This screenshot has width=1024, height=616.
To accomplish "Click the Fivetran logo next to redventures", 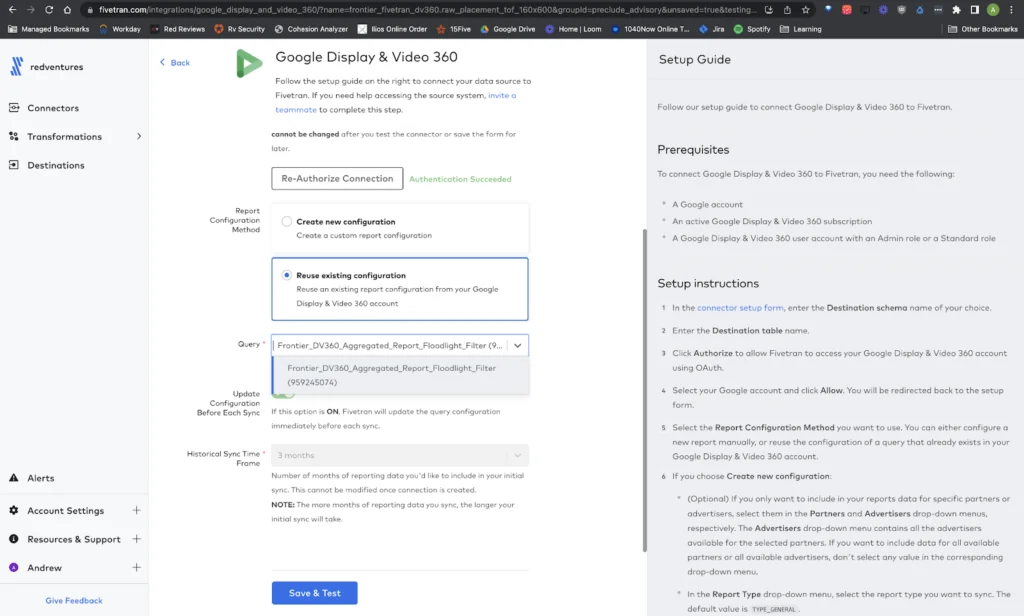I will pyautogui.click(x=17, y=67).
